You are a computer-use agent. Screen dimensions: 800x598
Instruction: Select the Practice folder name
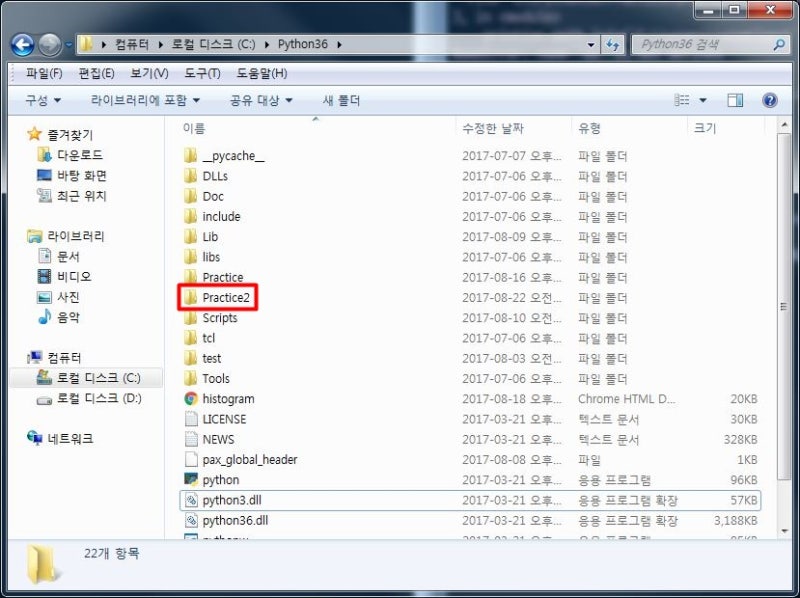(x=222, y=277)
